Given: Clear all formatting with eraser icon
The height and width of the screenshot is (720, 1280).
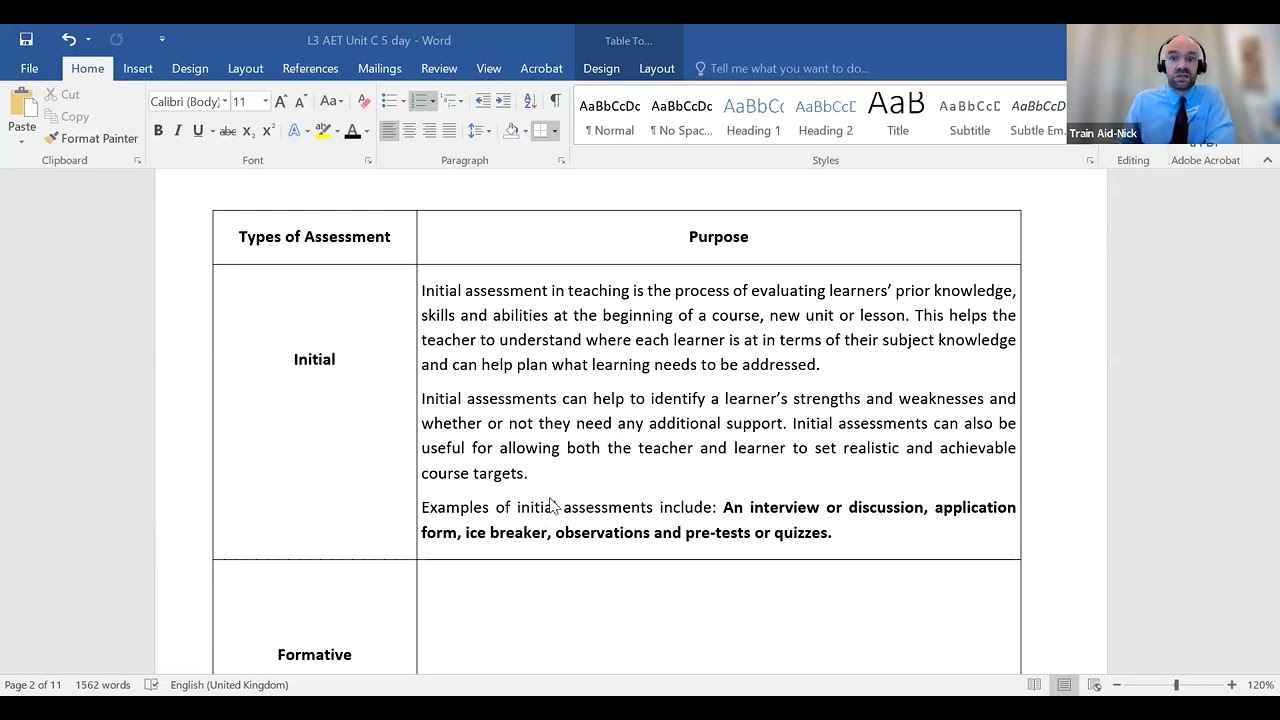Looking at the screenshot, I should [364, 101].
